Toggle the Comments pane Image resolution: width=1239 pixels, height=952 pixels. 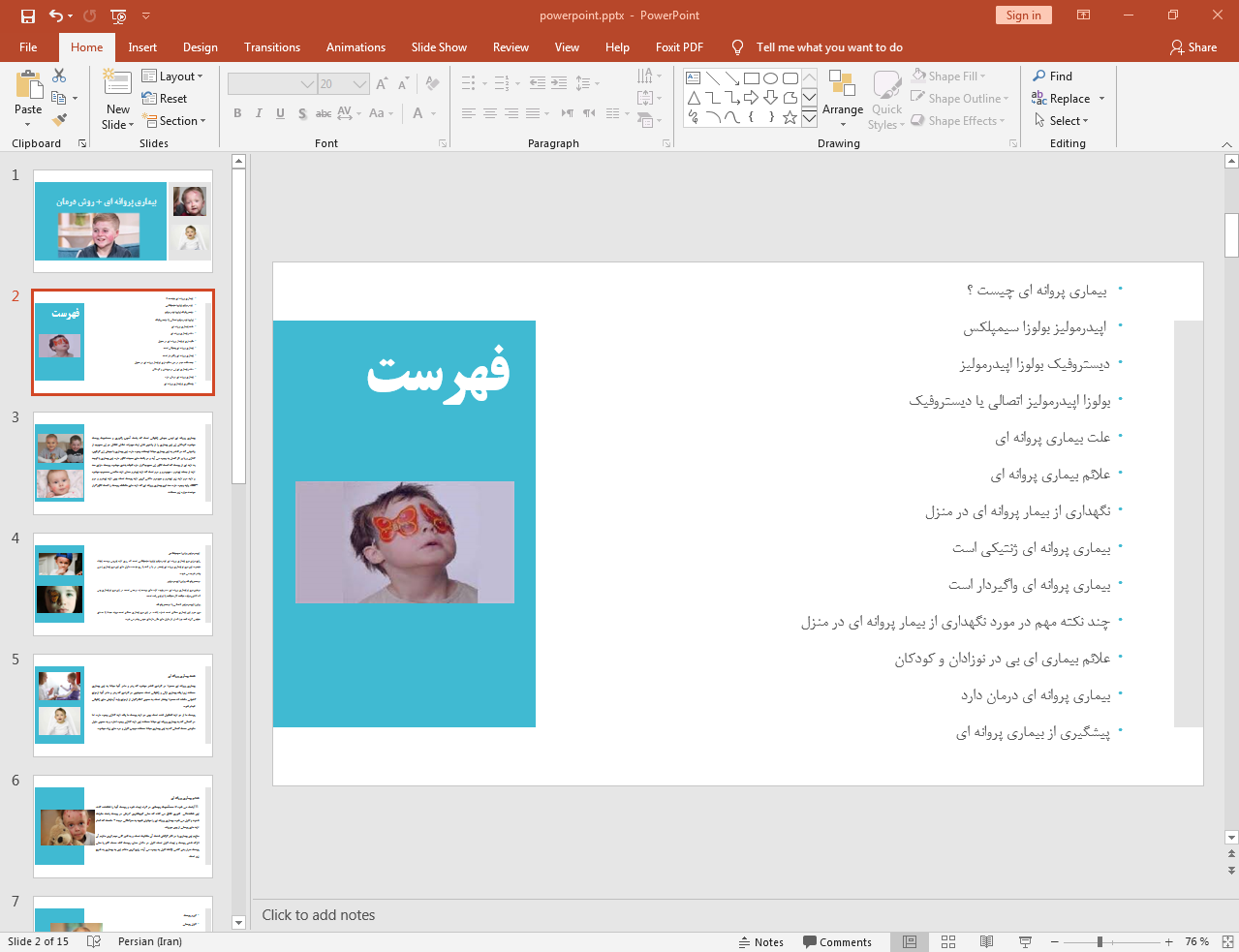point(837,942)
